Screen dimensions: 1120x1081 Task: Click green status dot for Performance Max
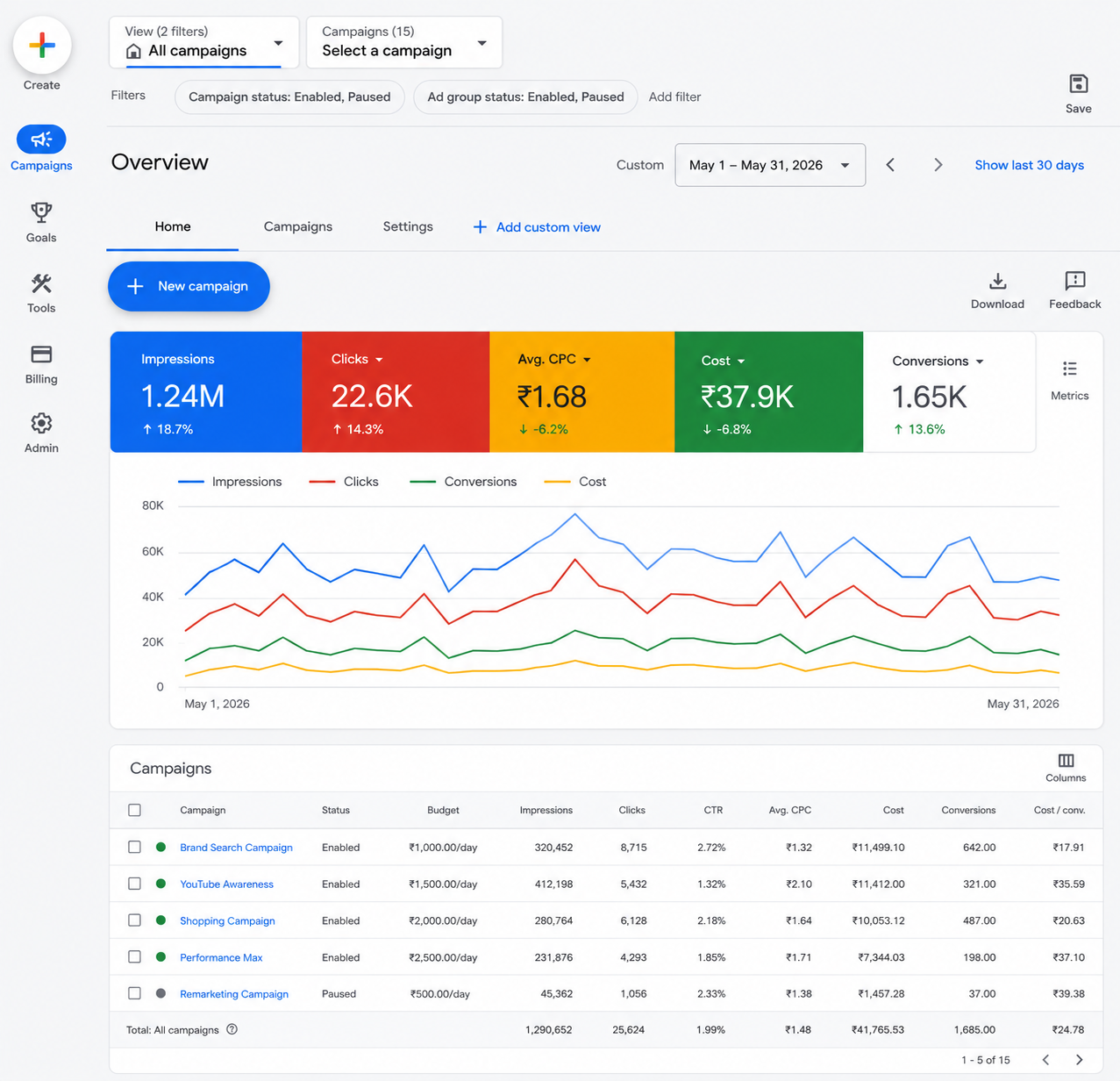(161, 957)
